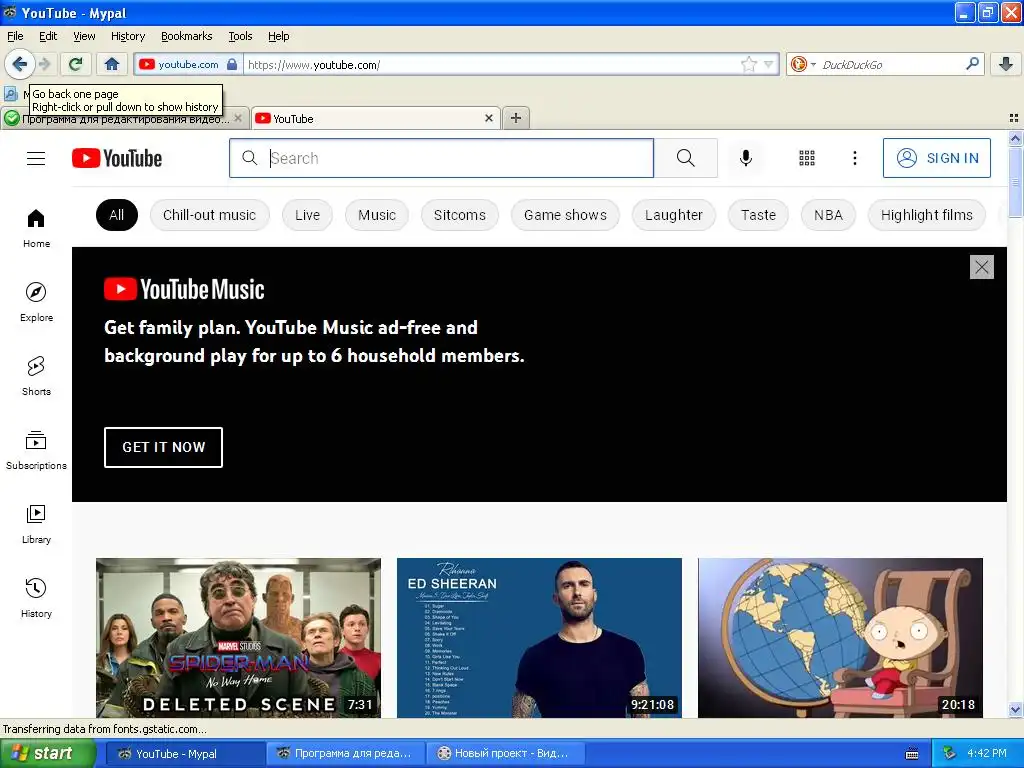The image size is (1024, 768).
Task: Open the Ed Sheeran playlist video thumbnail
Action: (x=539, y=637)
